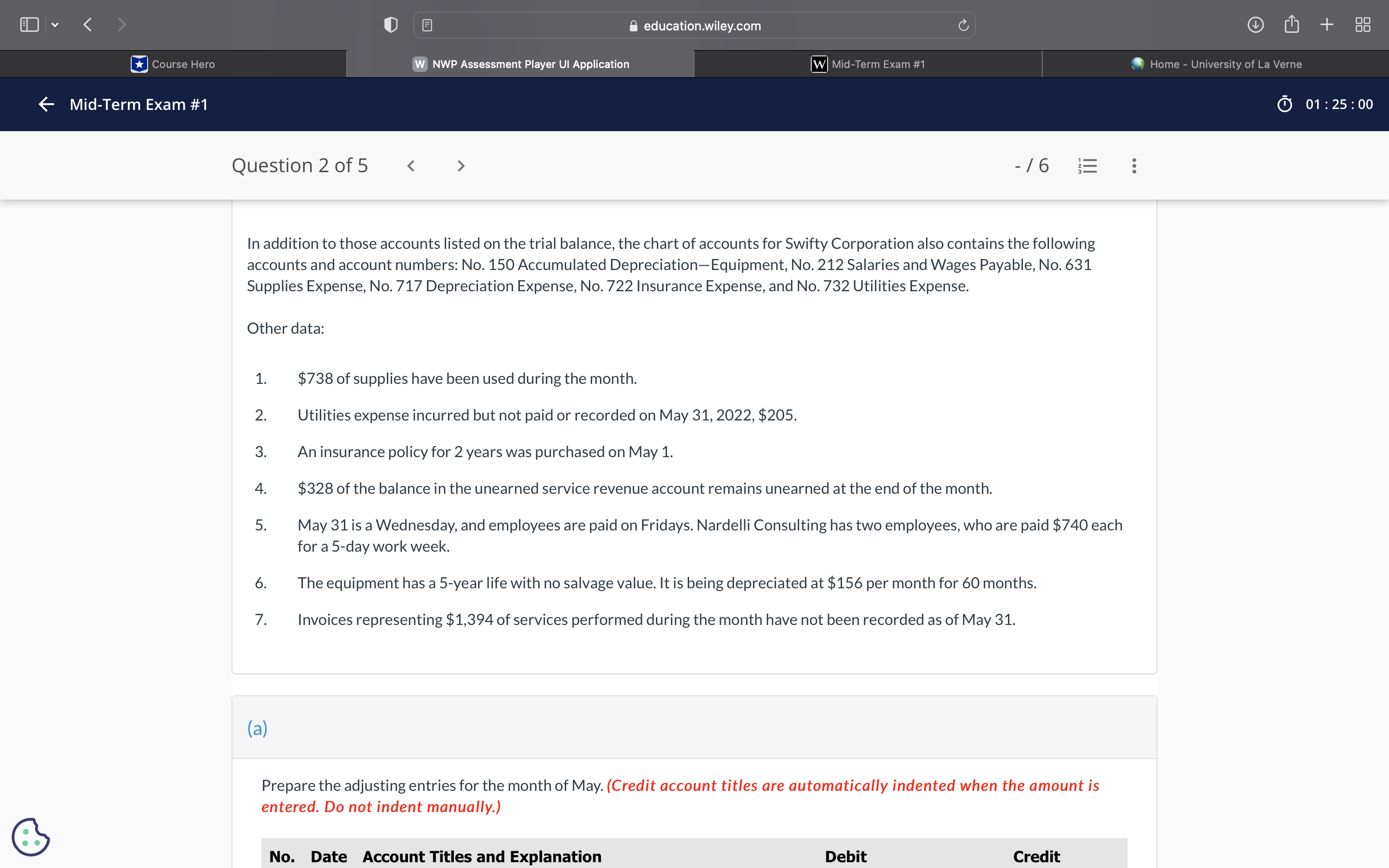
Task: Go to the next question
Action: pos(461,166)
